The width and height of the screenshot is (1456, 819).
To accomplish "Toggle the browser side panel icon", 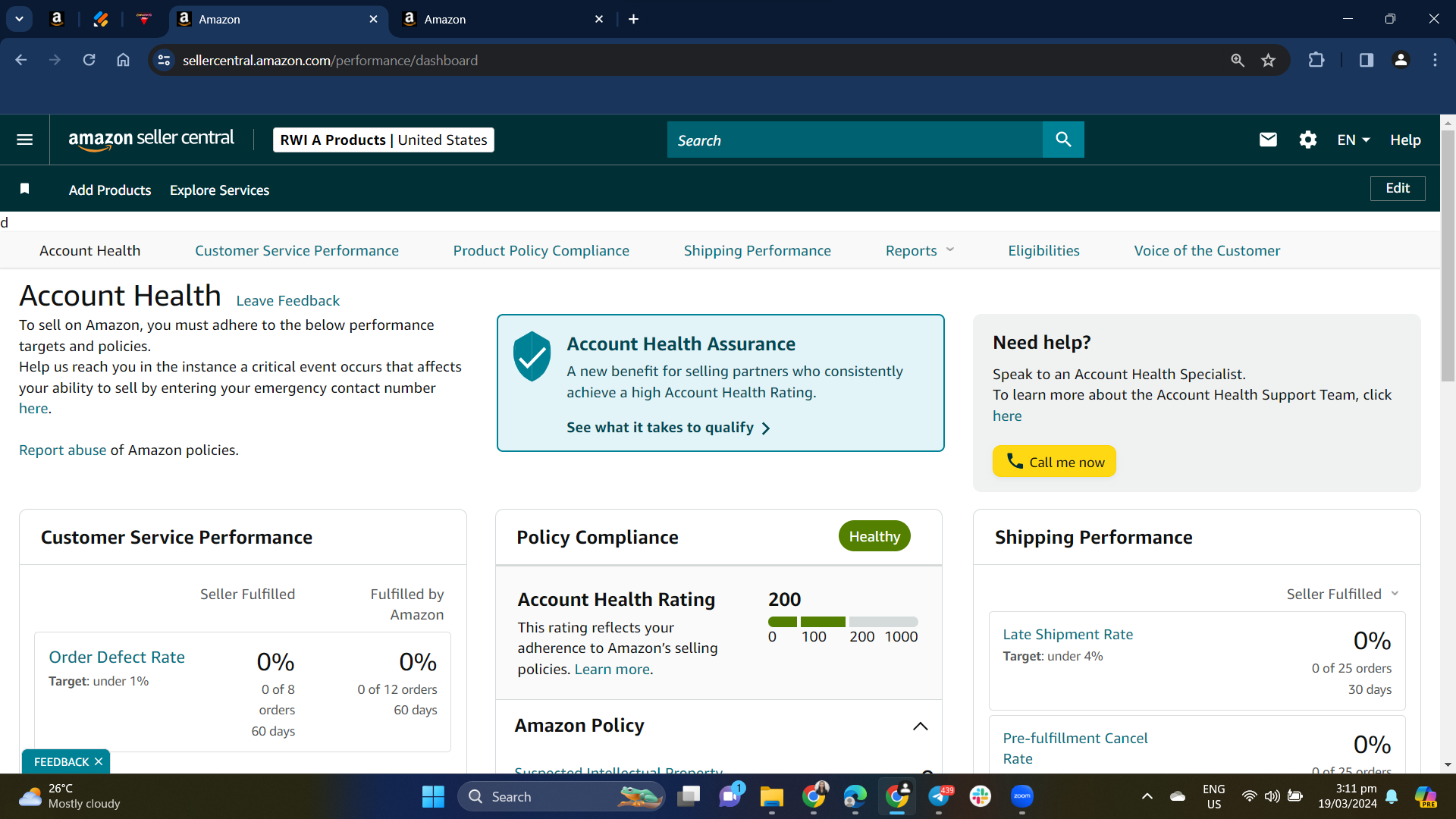I will 1367,60.
